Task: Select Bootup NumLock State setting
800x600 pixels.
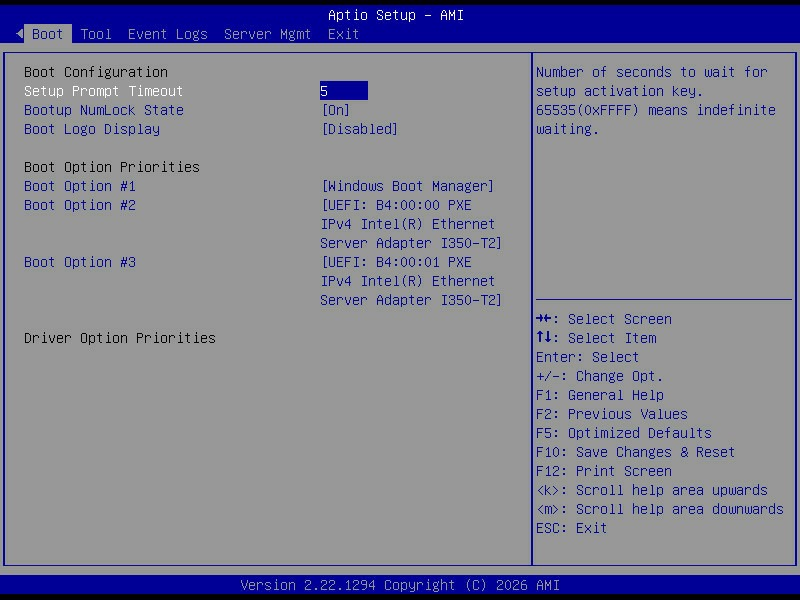Action: 104,110
